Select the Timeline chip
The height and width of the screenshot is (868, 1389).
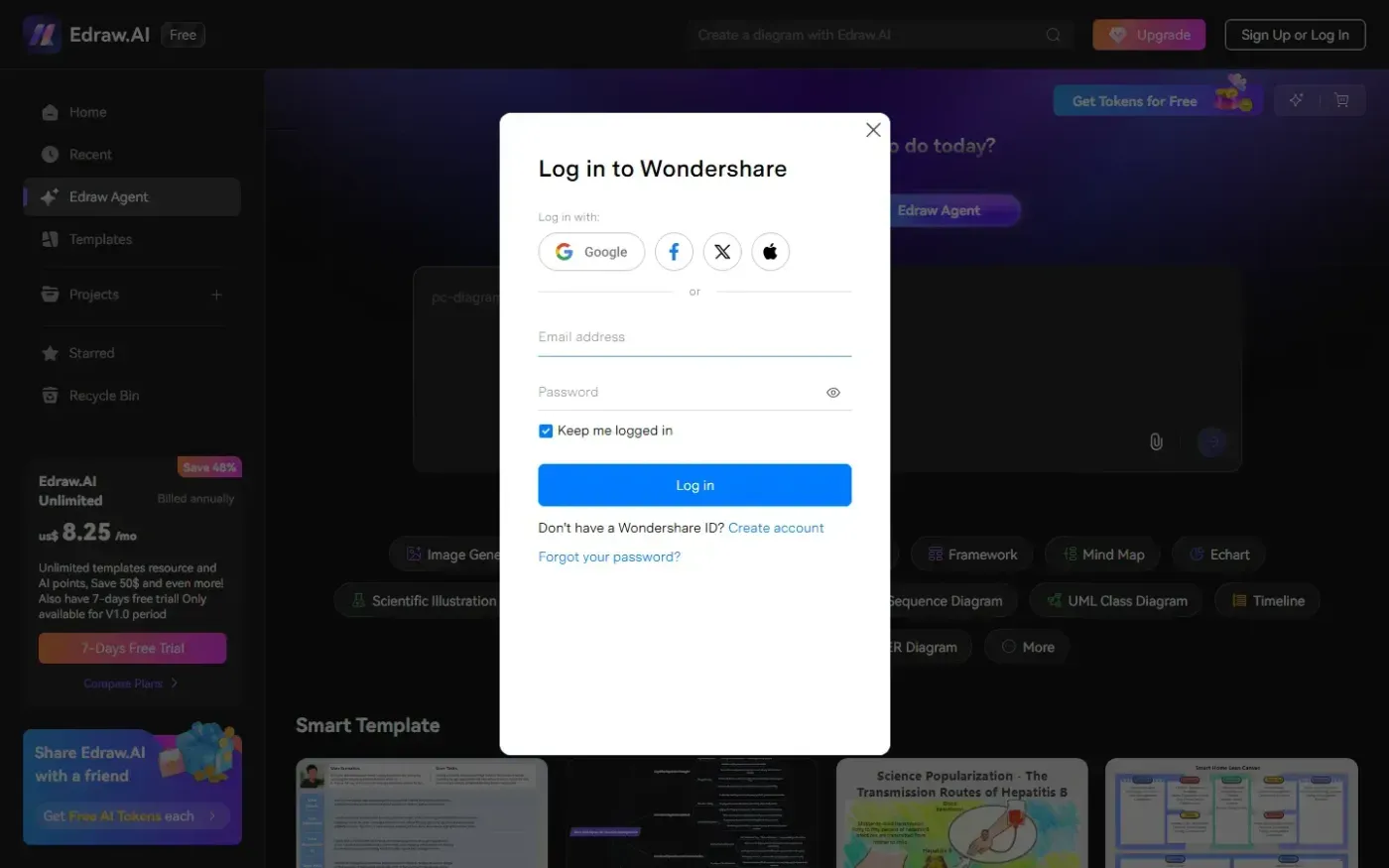1267,600
